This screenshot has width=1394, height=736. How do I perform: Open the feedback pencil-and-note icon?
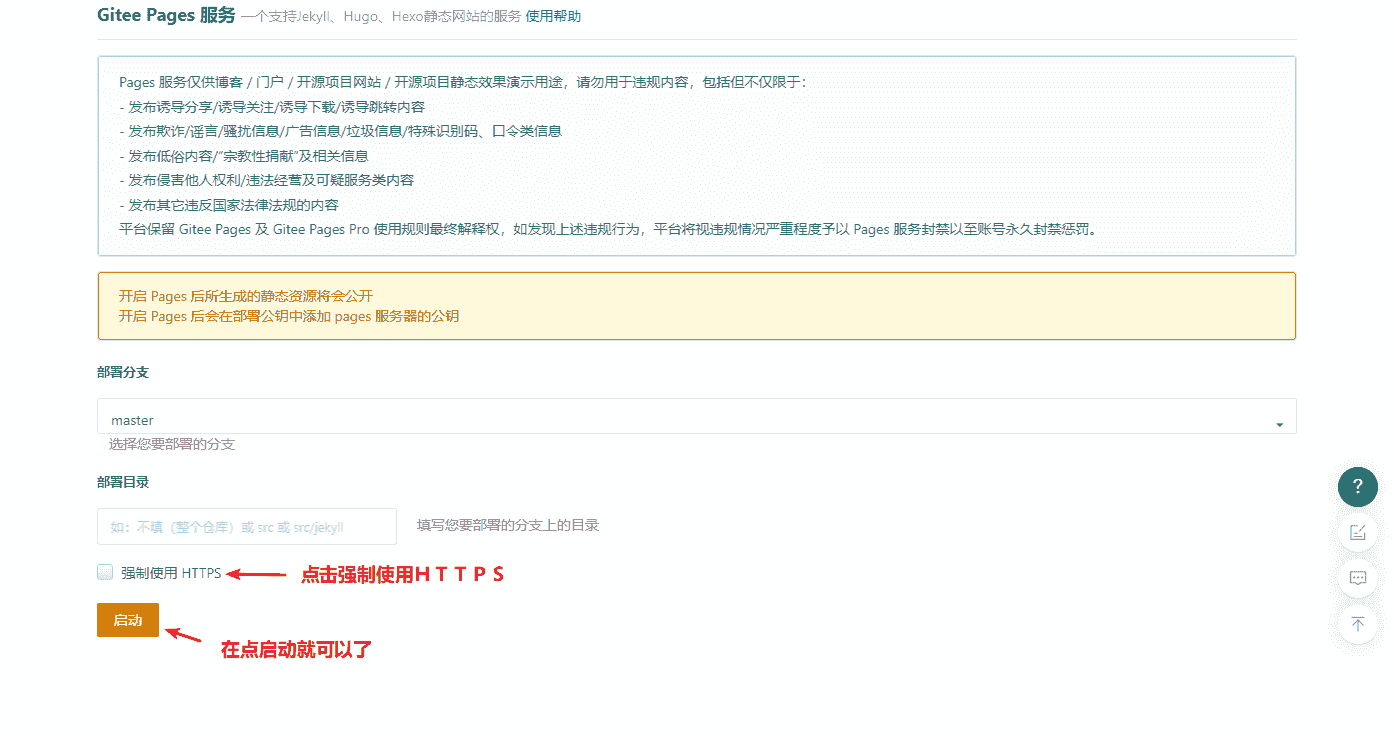tap(1357, 532)
